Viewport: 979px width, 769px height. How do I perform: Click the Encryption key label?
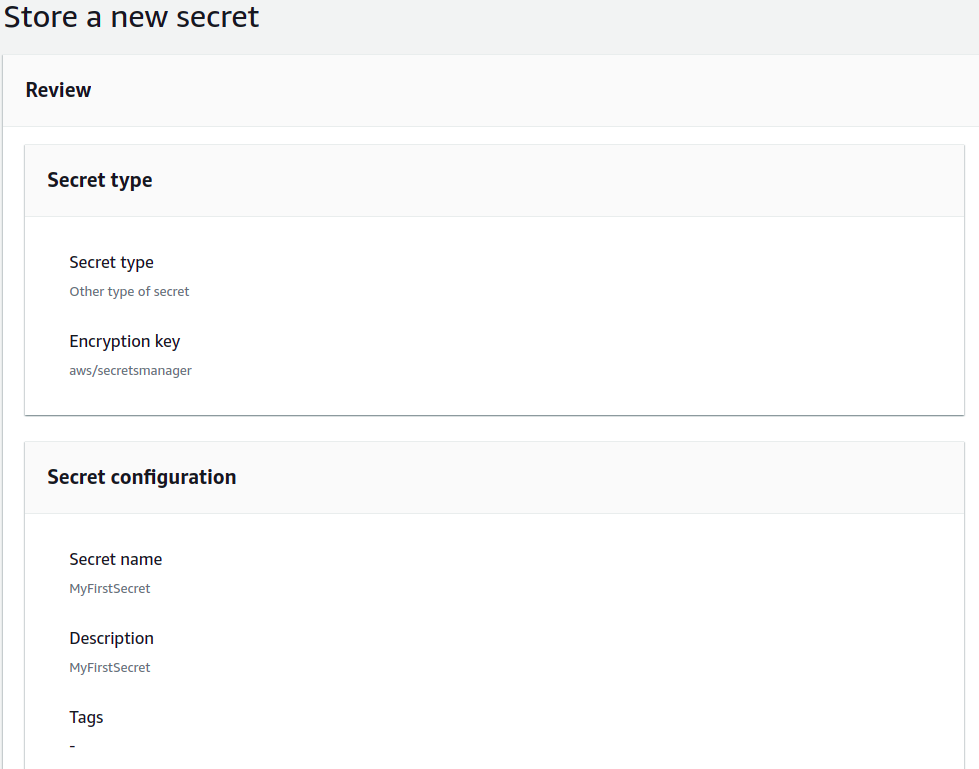tap(124, 341)
